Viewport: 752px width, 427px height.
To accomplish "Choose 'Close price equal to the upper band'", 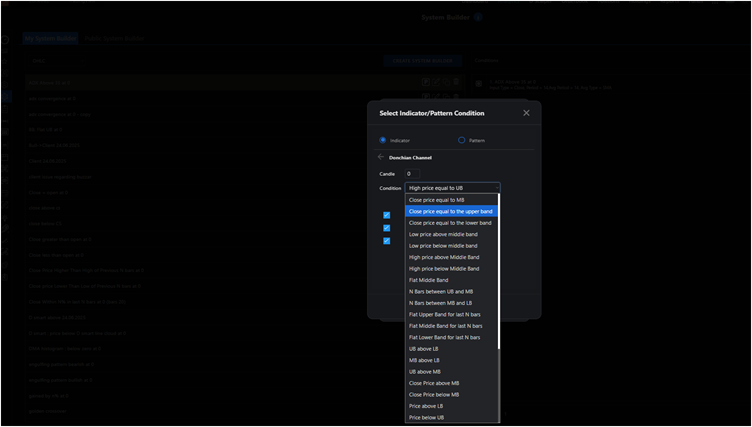I will pos(452,211).
